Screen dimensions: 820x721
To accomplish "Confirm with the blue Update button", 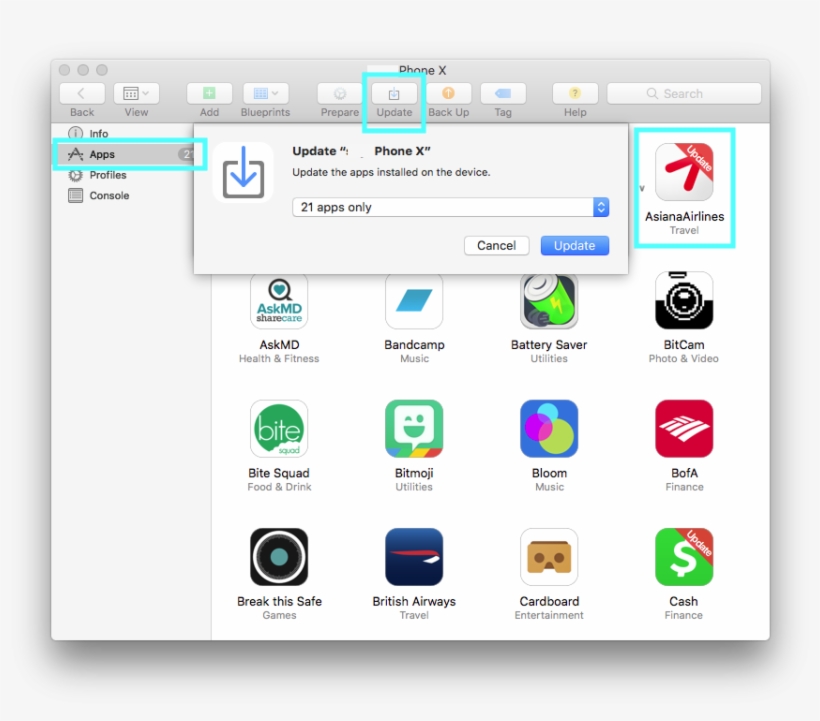I will point(575,246).
